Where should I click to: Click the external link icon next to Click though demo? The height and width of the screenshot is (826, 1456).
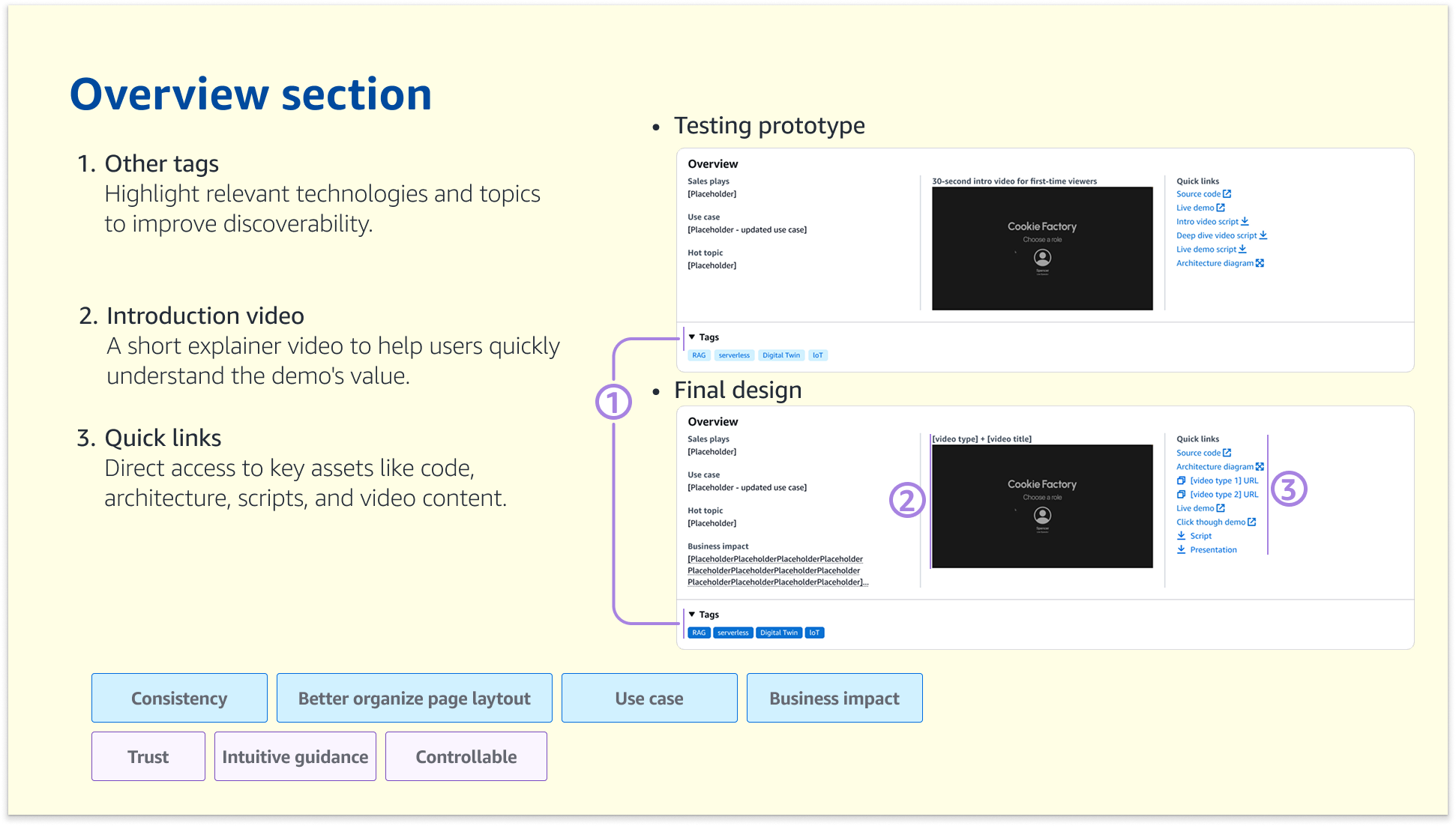(x=1252, y=522)
